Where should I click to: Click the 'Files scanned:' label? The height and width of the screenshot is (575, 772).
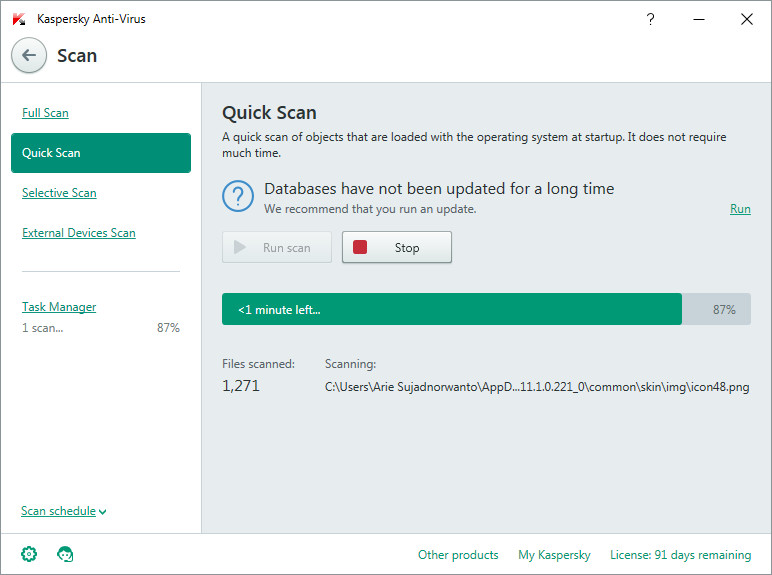258,364
